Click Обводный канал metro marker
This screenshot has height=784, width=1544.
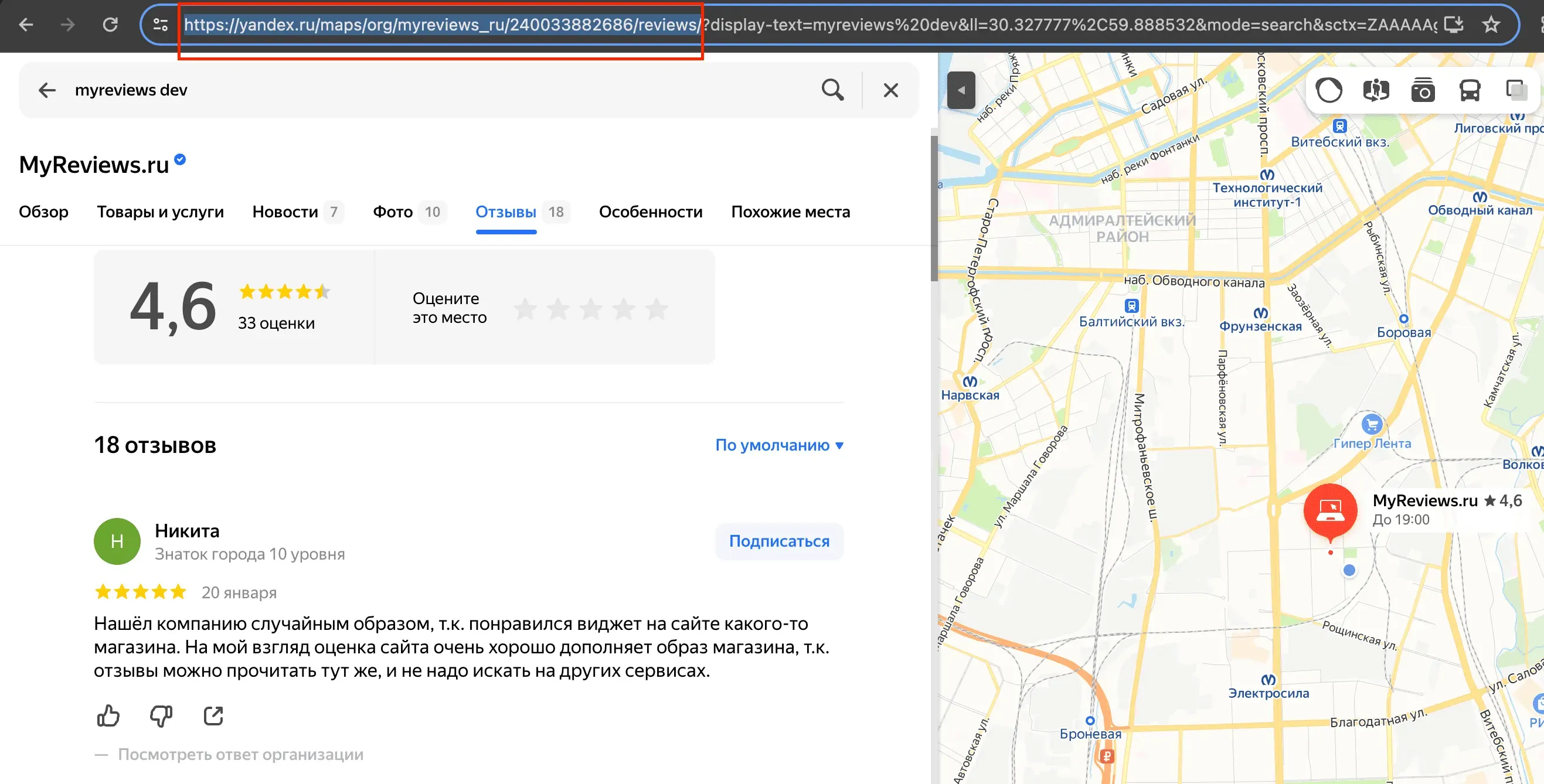click(x=1480, y=197)
